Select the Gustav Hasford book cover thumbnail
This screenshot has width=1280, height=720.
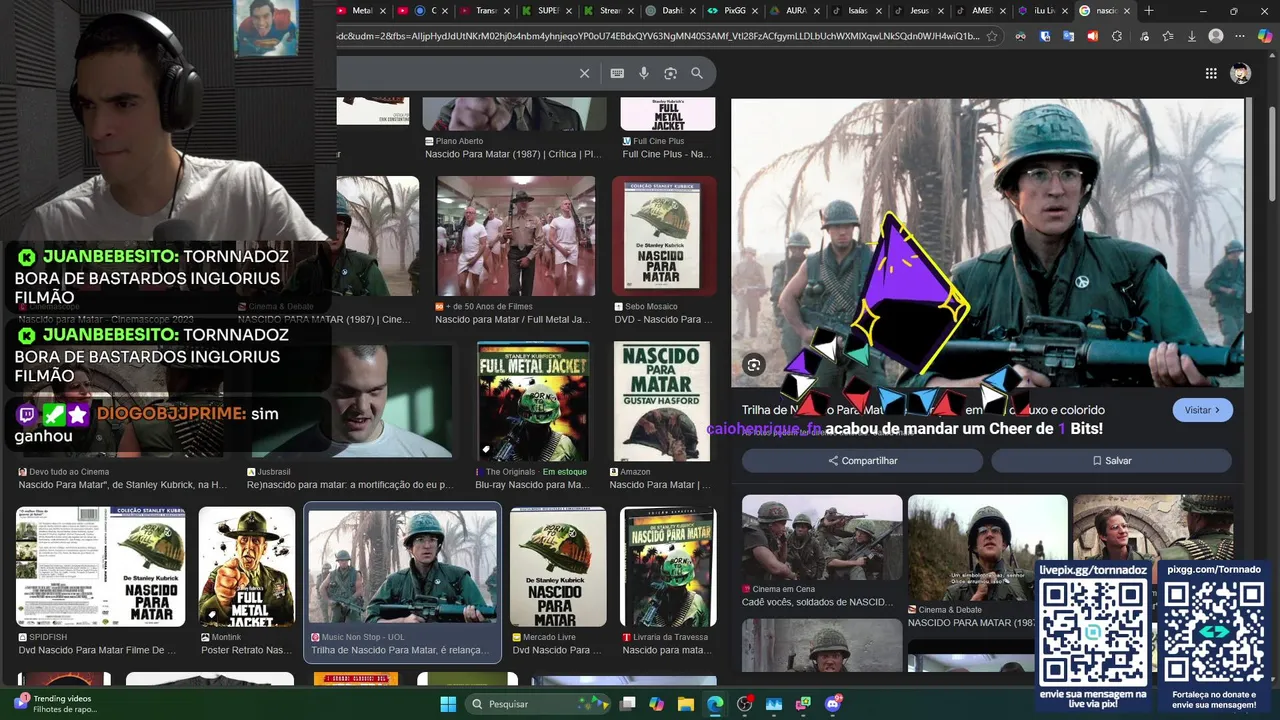(x=662, y=401)
